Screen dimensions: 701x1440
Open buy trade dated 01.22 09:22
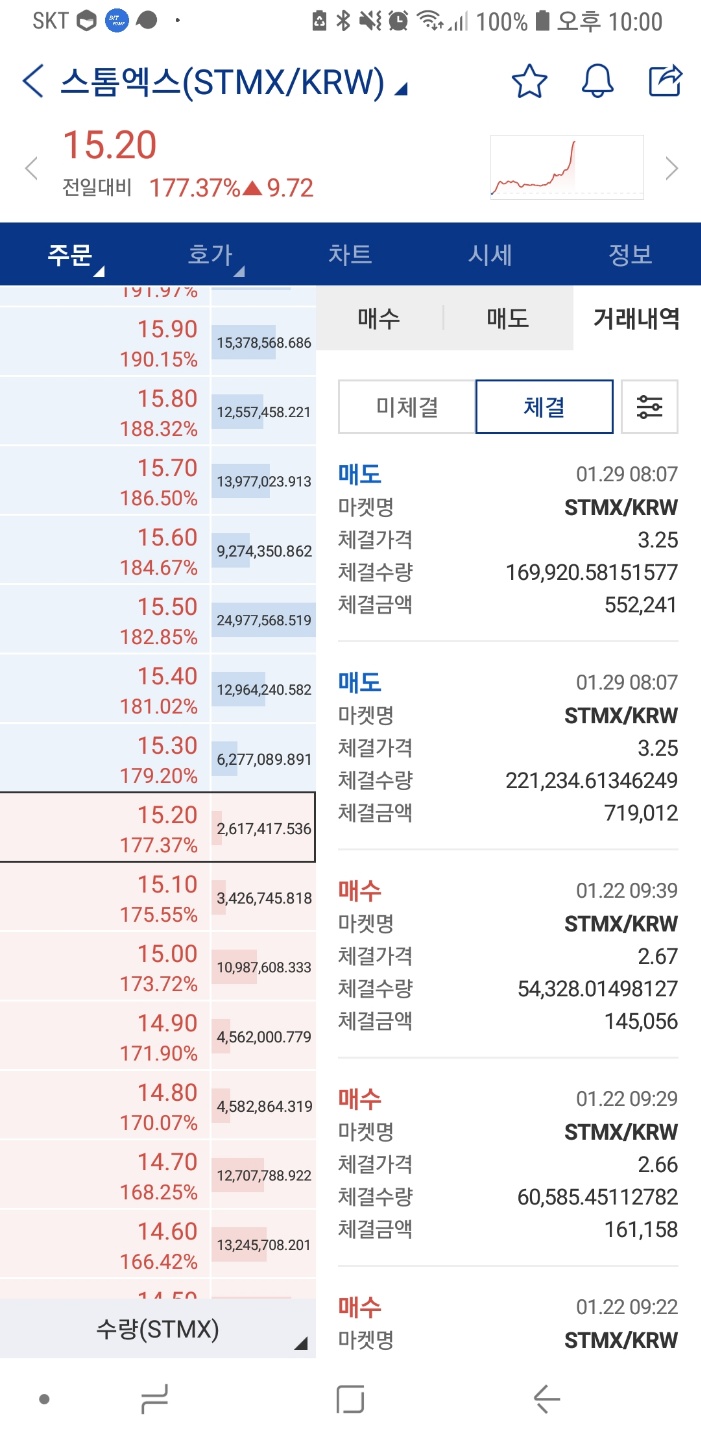pyautogui.click(x=508, y=1323)
